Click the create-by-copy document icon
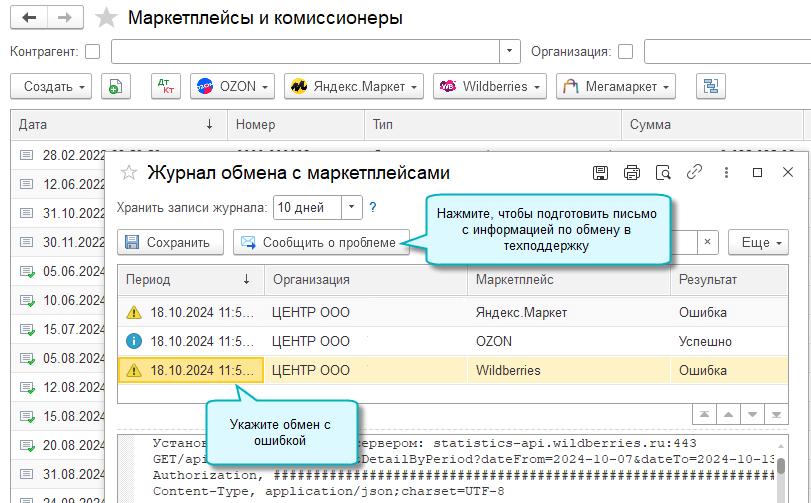 [x=115, y=86]
